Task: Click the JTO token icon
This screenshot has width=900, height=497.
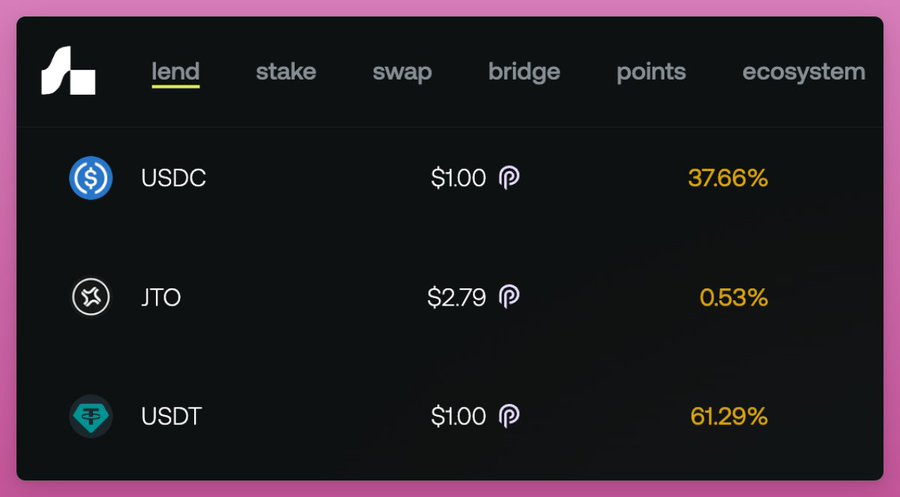Action: (x=90, y=297)
